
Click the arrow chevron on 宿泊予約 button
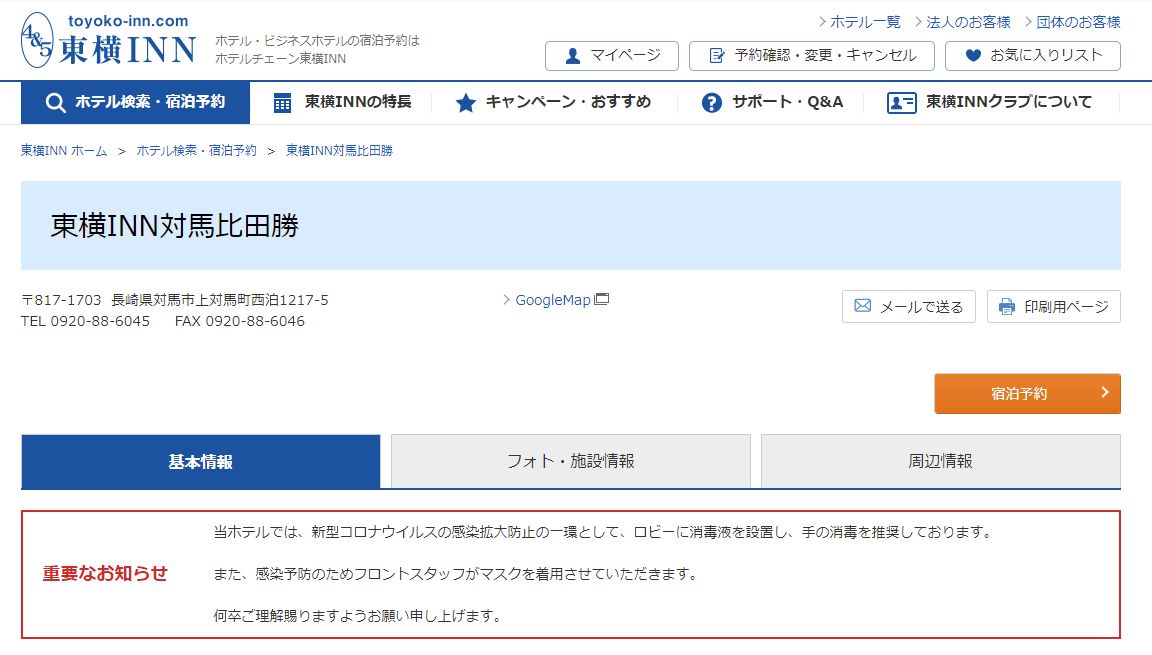pos(1104,392)
